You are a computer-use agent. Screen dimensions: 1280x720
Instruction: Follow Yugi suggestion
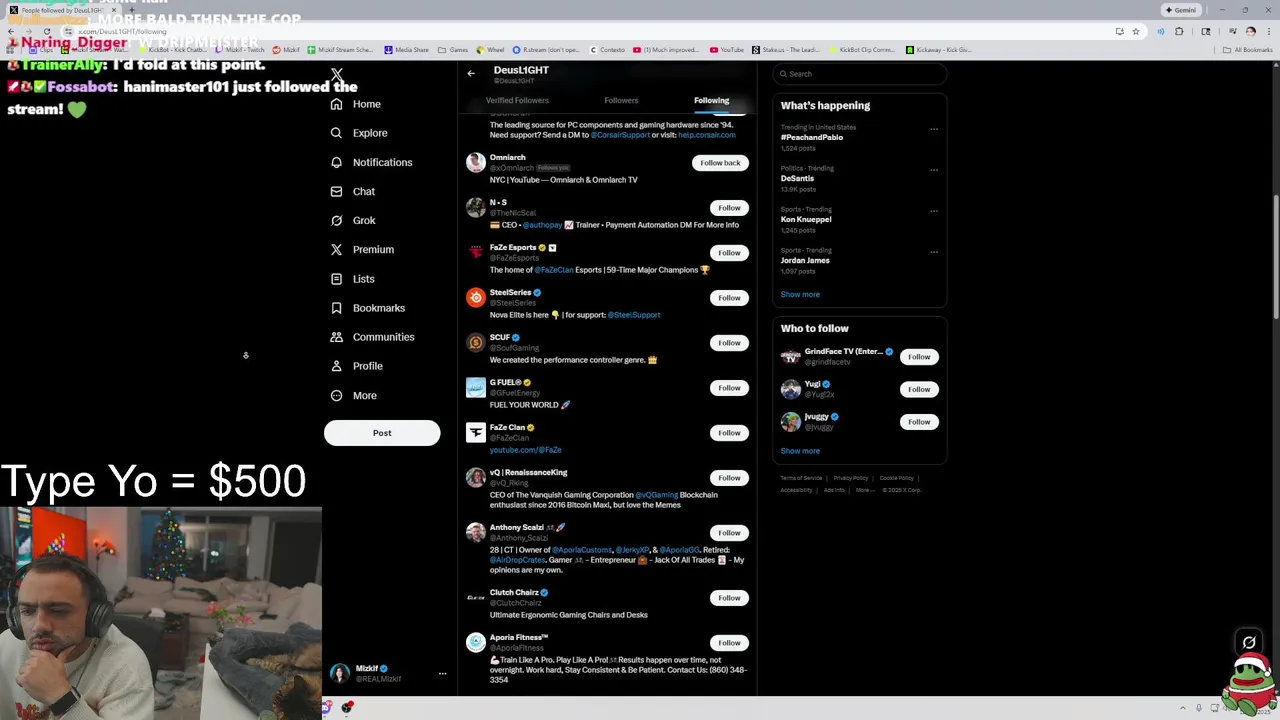click(x=919, y=389)
